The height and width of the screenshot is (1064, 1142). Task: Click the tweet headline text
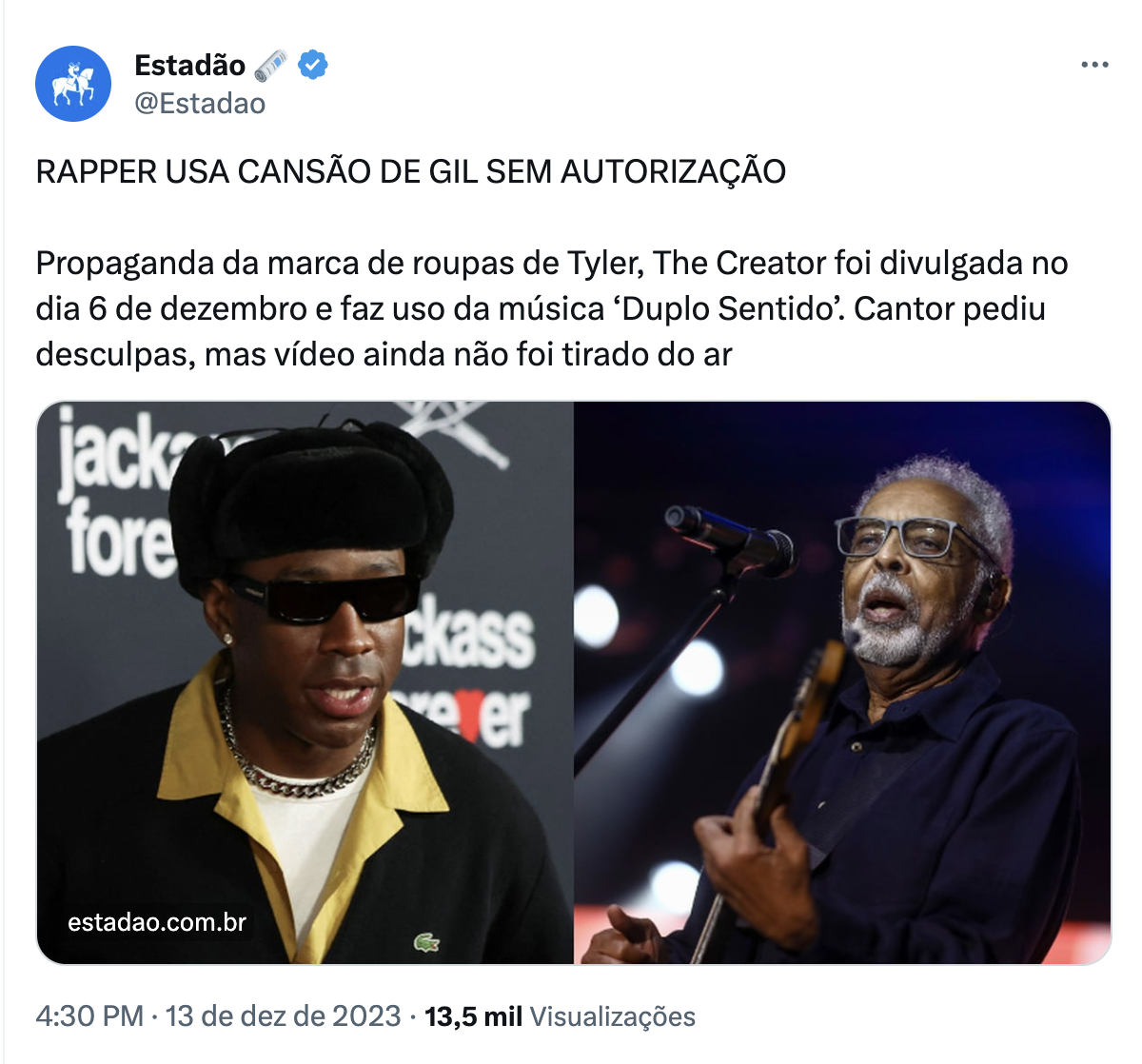[x=410, y=171]
